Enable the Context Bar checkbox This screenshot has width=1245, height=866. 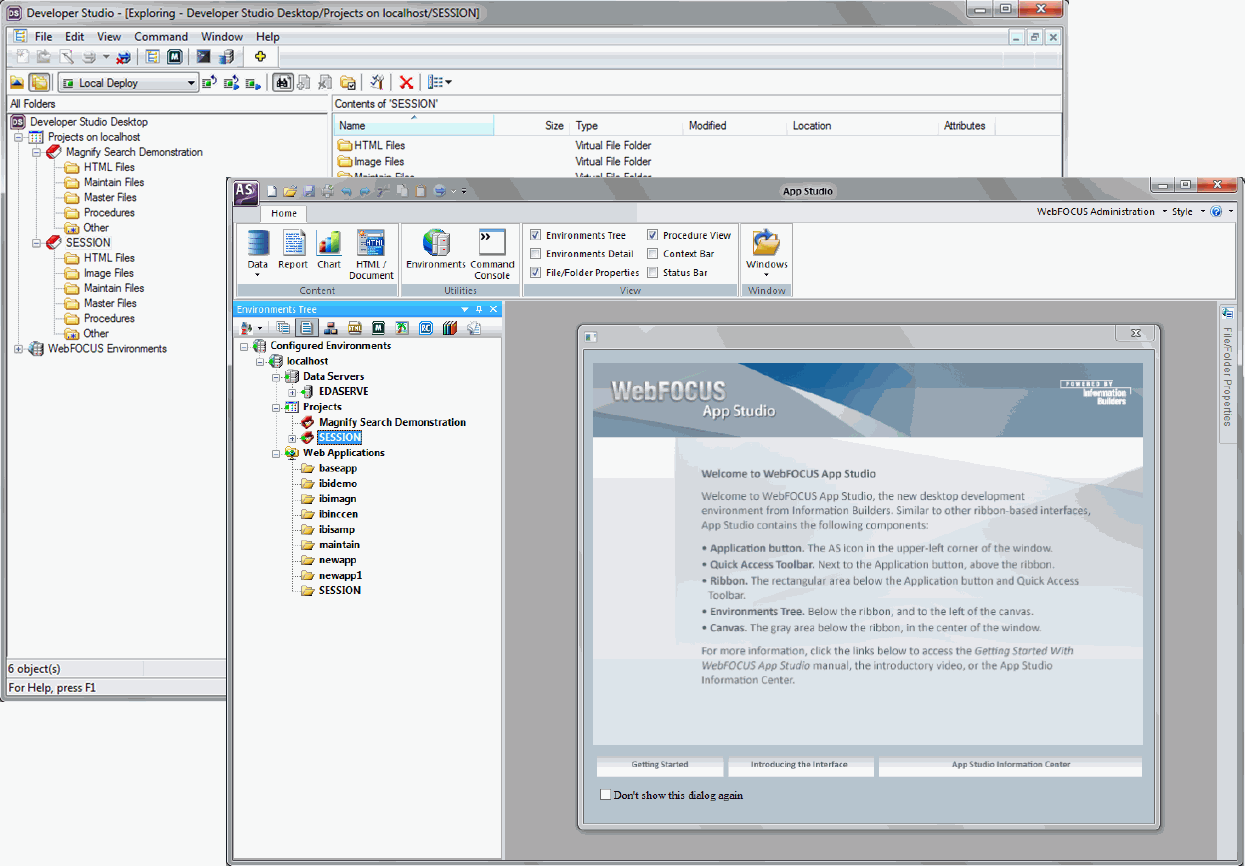point(653,254)
